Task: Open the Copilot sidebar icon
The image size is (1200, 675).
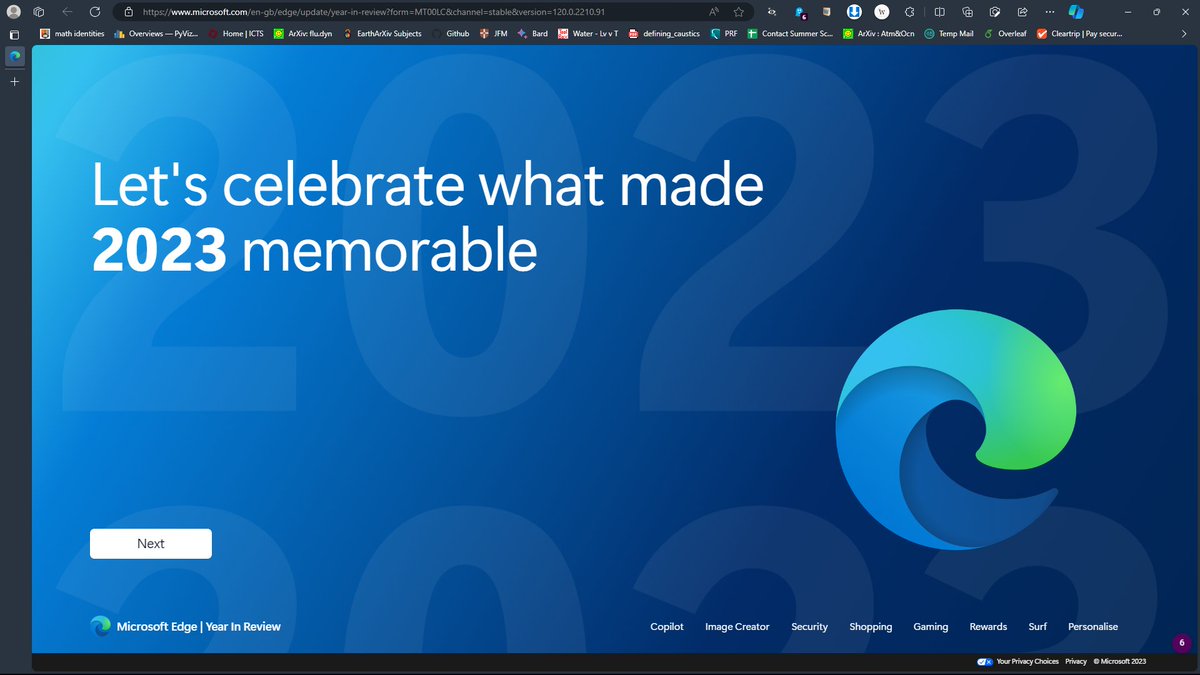Action: click(x=1076, y=12)
